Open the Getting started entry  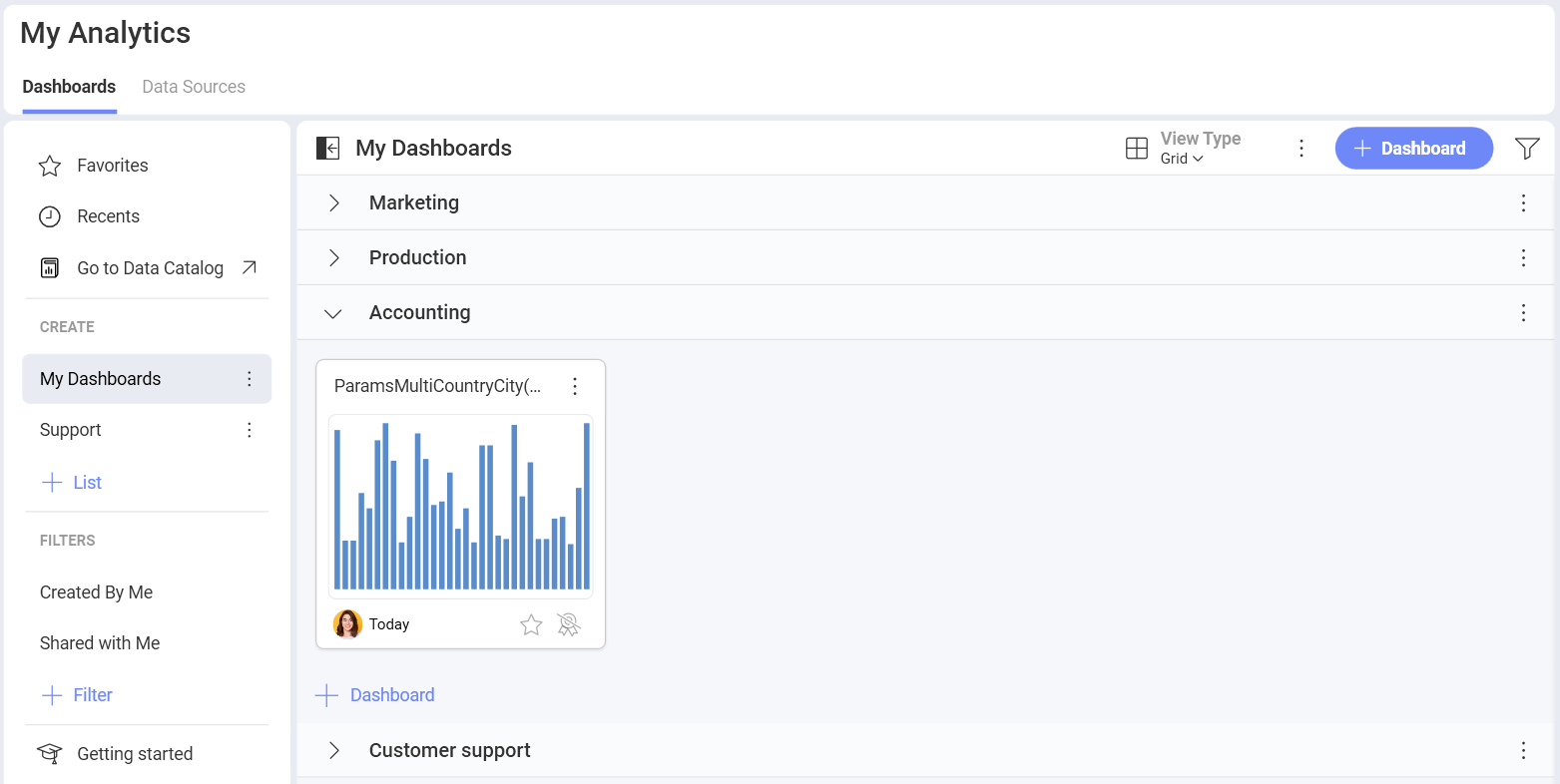135,754
